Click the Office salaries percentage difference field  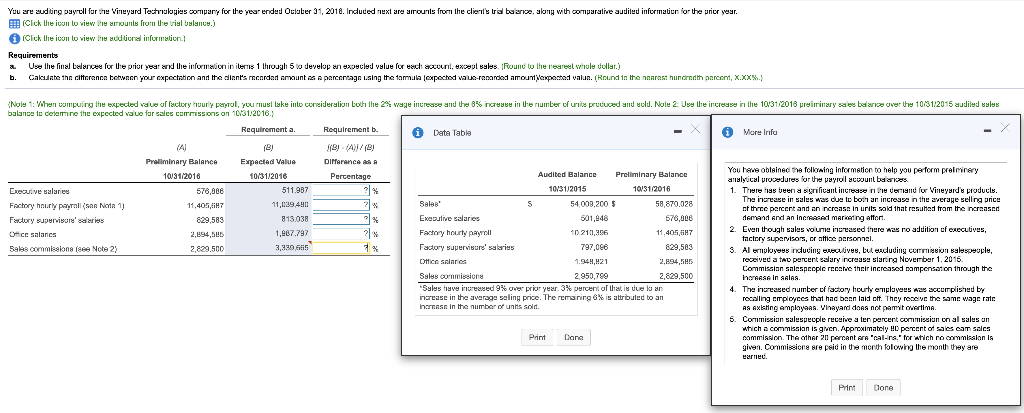[342, 234]
